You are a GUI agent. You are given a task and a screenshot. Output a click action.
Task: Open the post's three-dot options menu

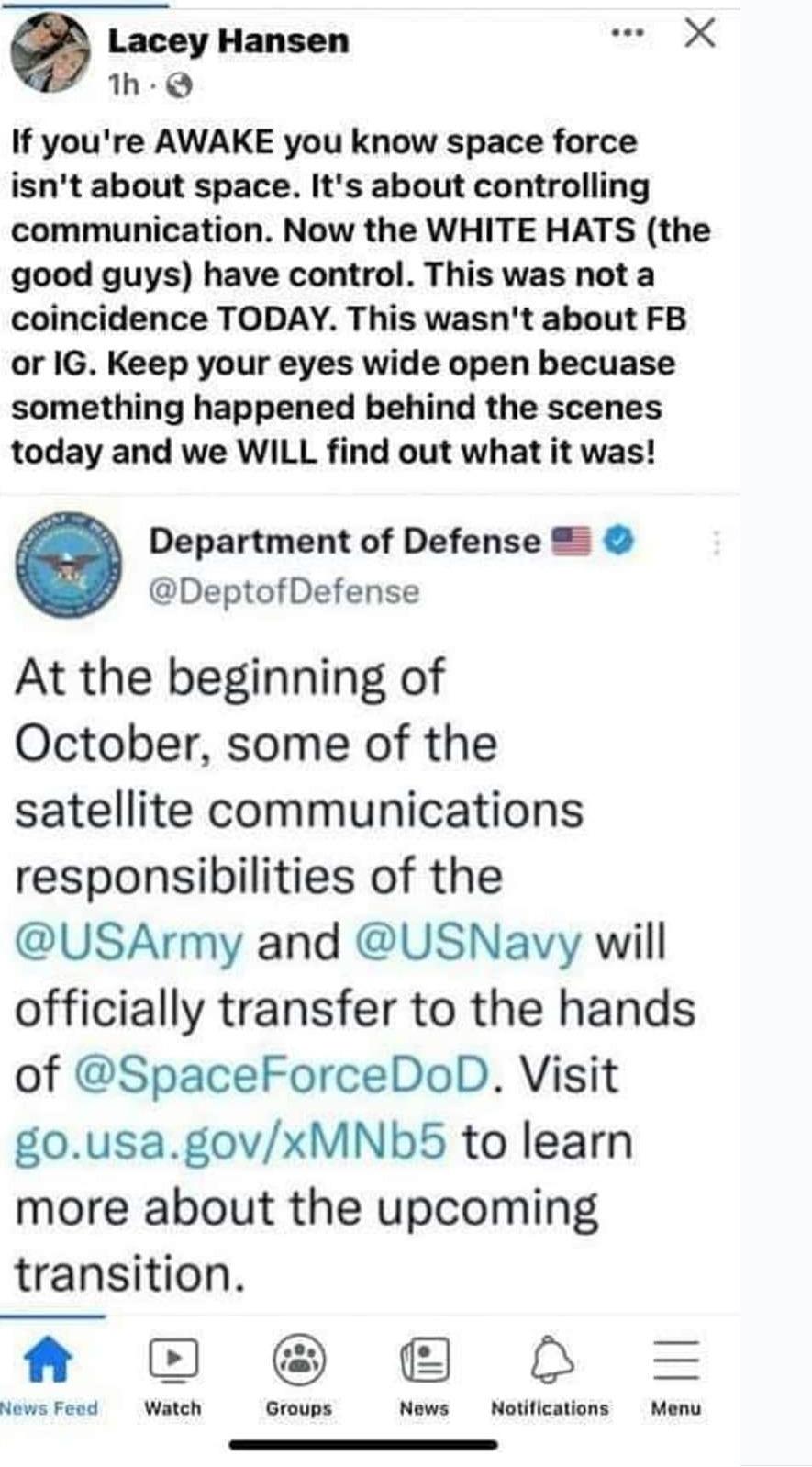[628, 34]
